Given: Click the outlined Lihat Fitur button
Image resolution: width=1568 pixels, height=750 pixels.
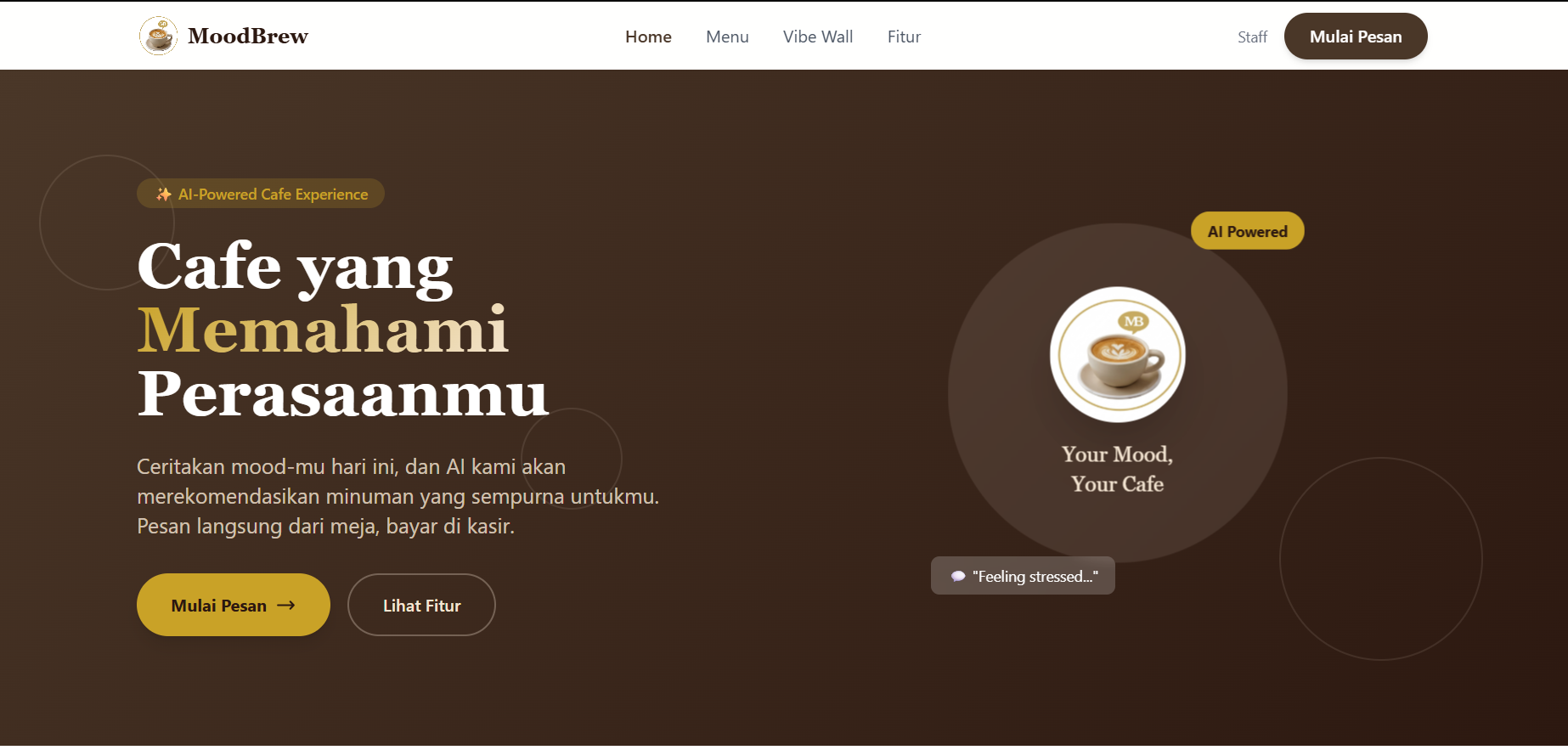Looking at the screenshot, I should click(x=421, y=605).
